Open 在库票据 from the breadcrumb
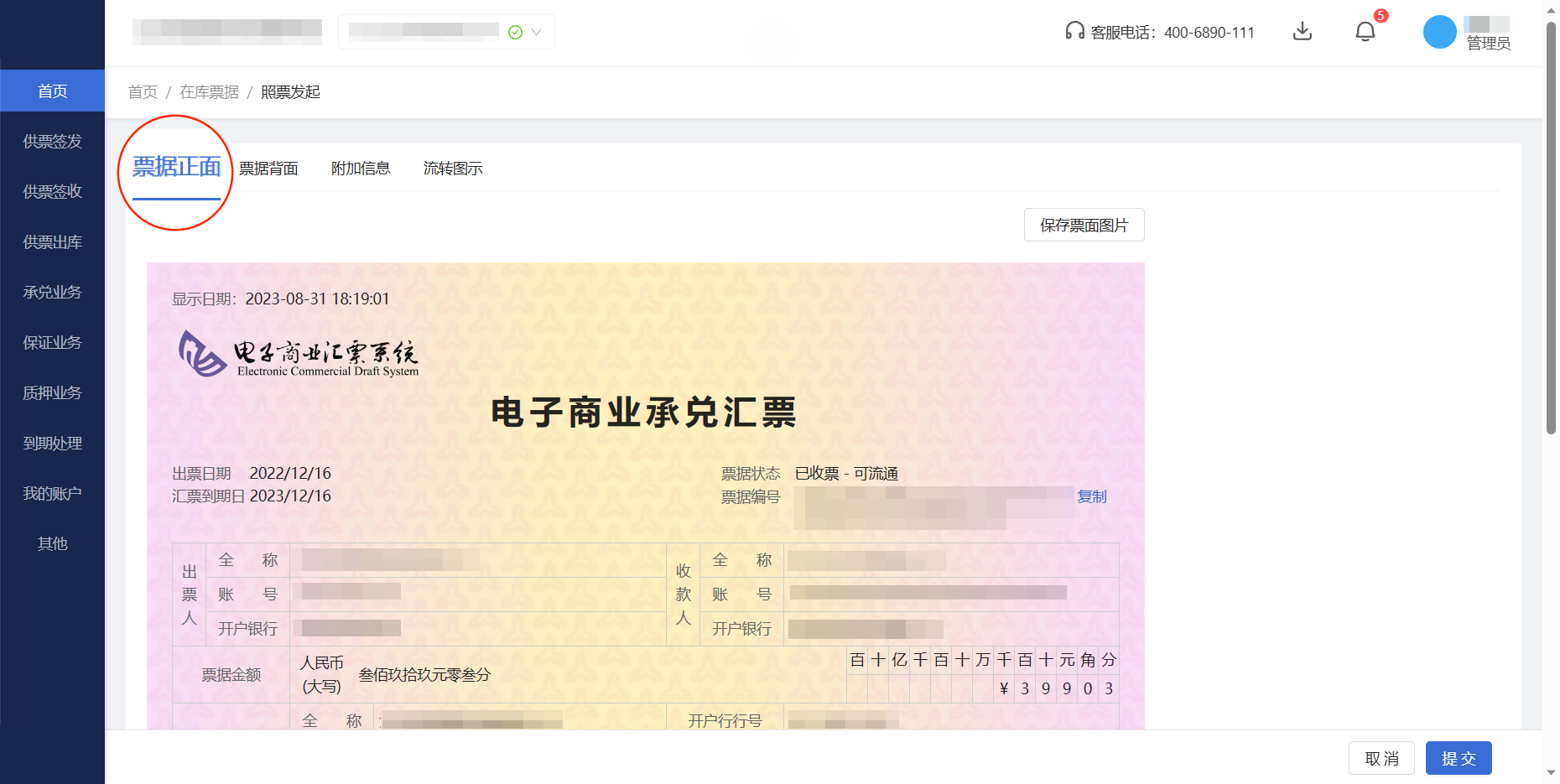This screenshot has height=784, width=1560. (209, 91)
